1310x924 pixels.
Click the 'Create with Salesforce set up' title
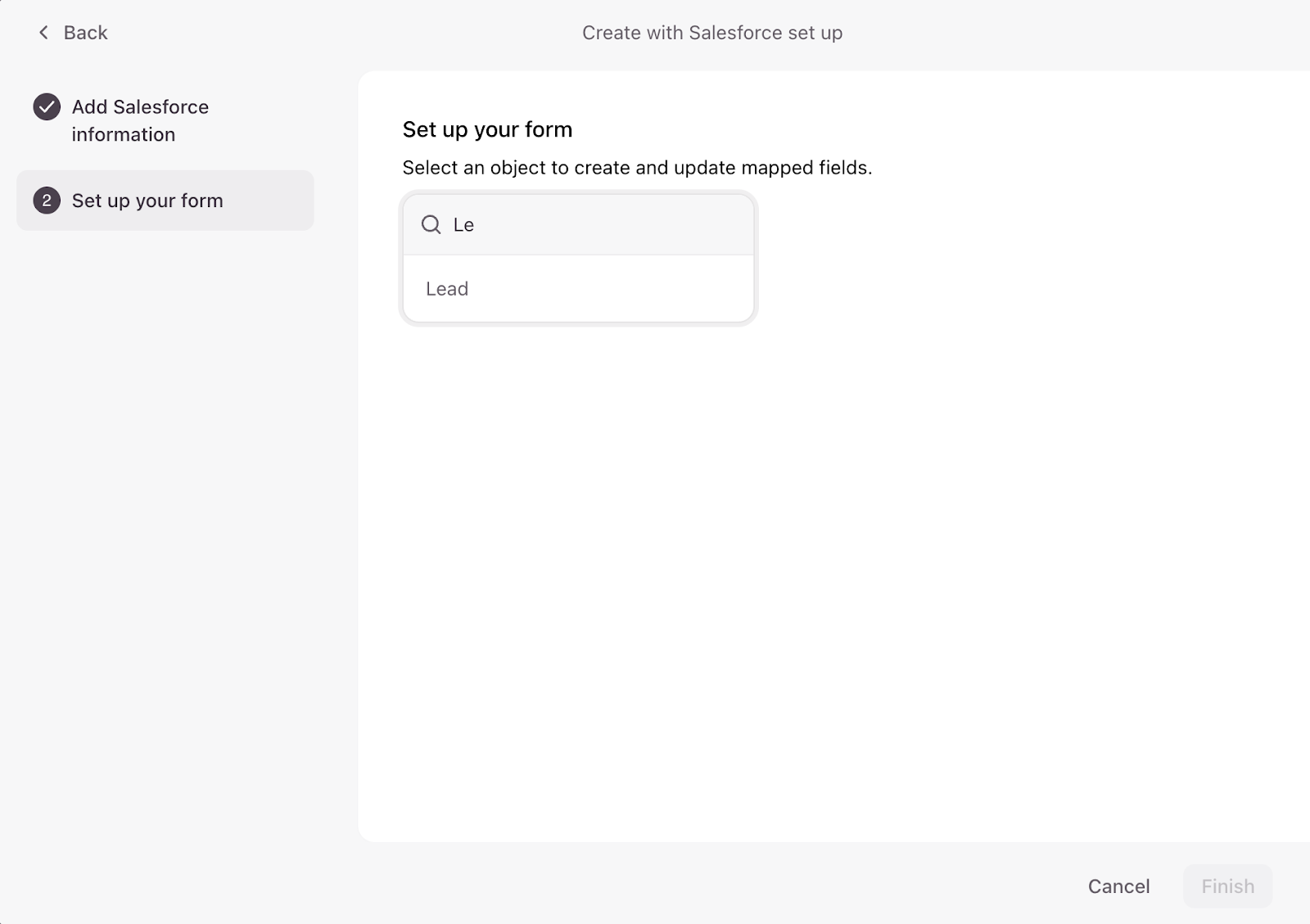tap(711, 33)
